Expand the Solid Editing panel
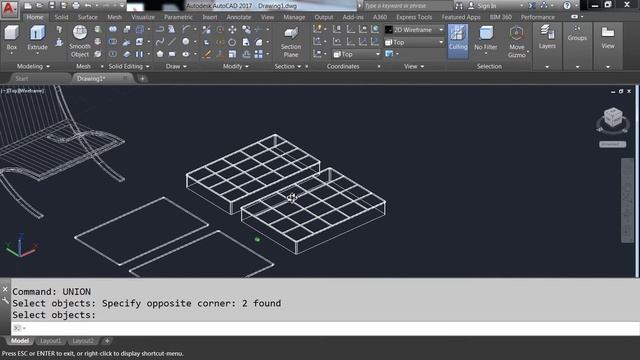640x360 pixels. click(129, 66)
